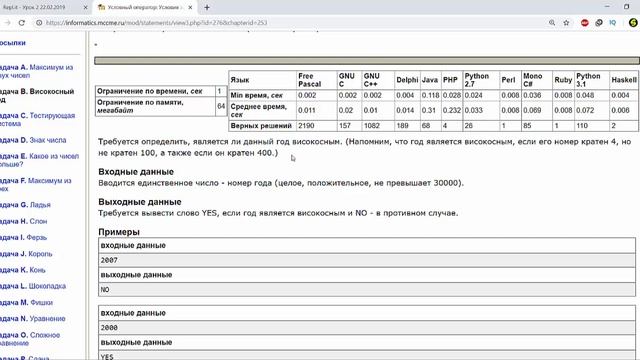Open the profile avatar icon
Image resolution: width=640 pixels, height=360 pixels.
pyautogui.click(x=633, y=23)
